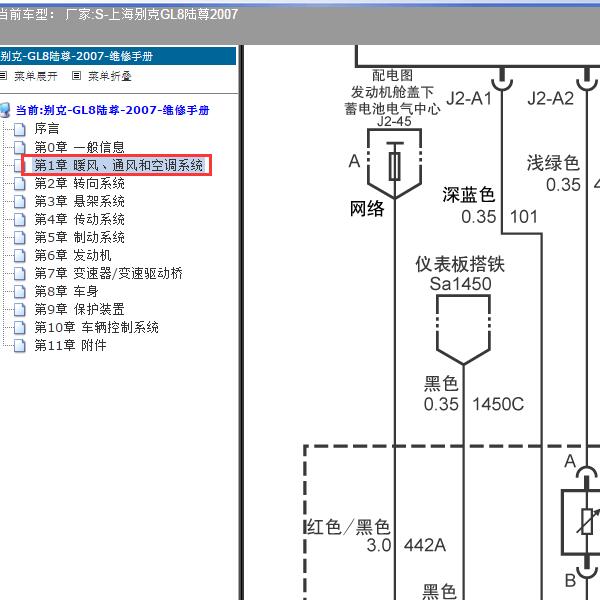
Task: Click page icon beside 第7章 变速器/变速驱动桥
Action: point(20,274)
